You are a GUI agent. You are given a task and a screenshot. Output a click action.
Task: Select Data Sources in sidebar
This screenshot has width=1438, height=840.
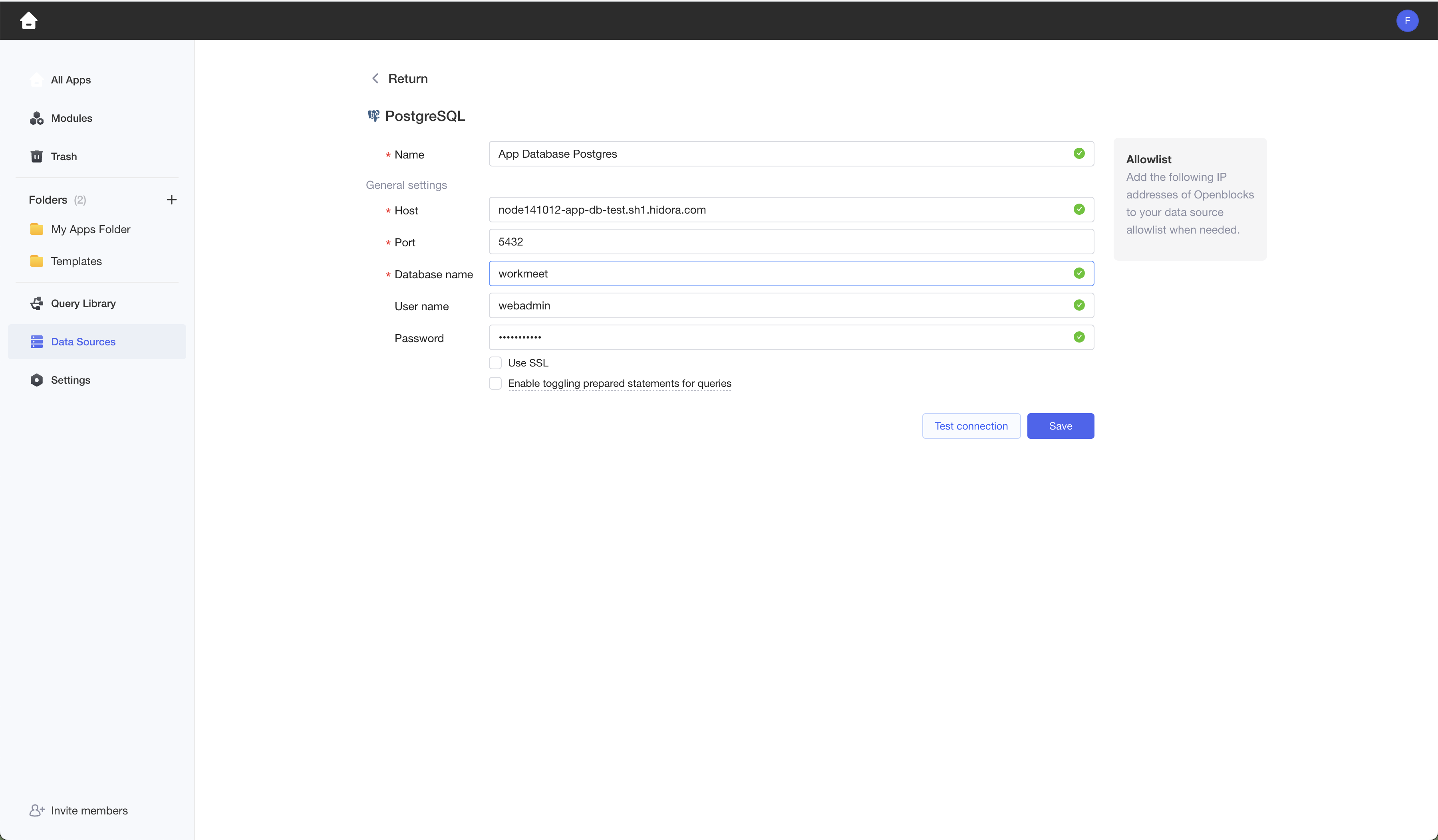coord(83,342)
